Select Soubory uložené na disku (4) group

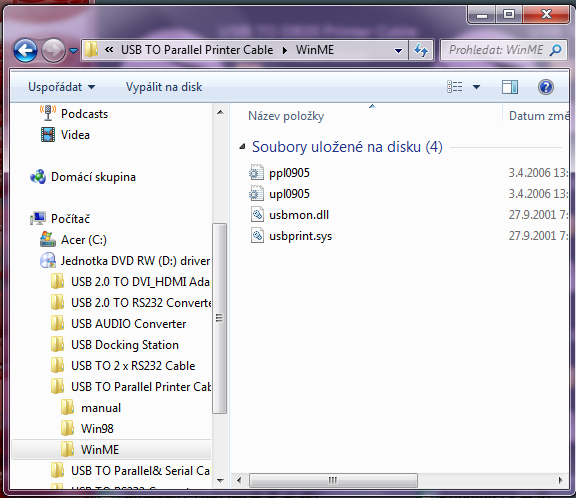[347, 147]
